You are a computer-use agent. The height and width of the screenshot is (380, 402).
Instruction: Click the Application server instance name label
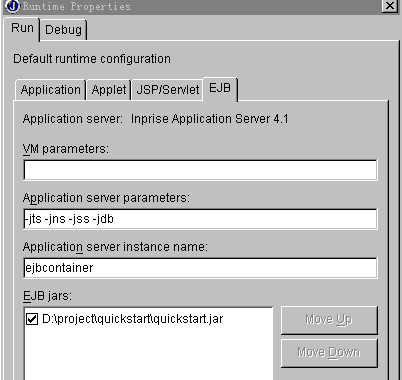point(115,247)
